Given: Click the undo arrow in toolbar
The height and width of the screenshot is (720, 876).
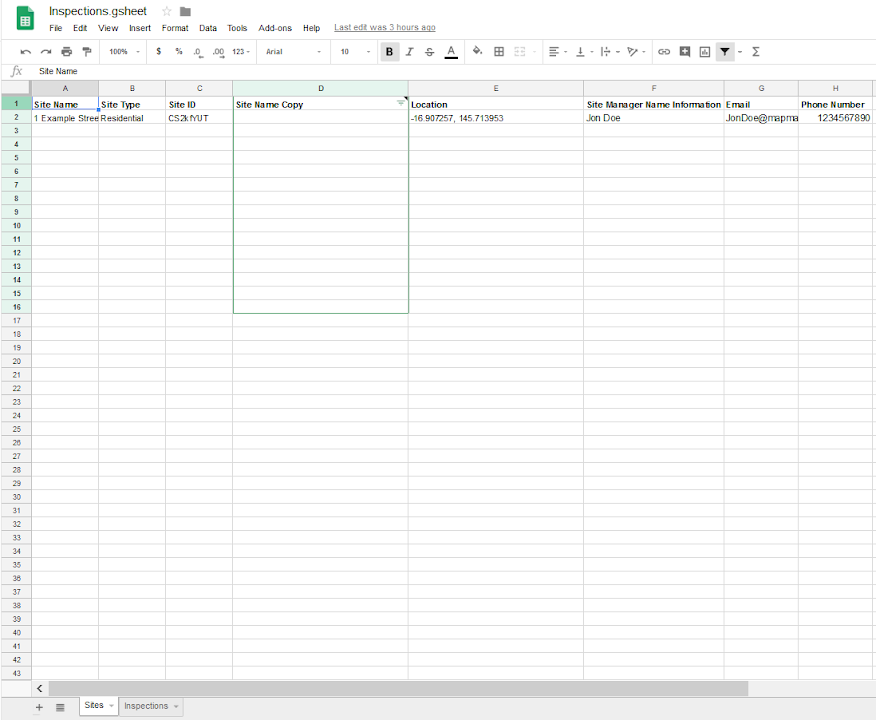Looking at the screenshot, I should click(26, 52).
